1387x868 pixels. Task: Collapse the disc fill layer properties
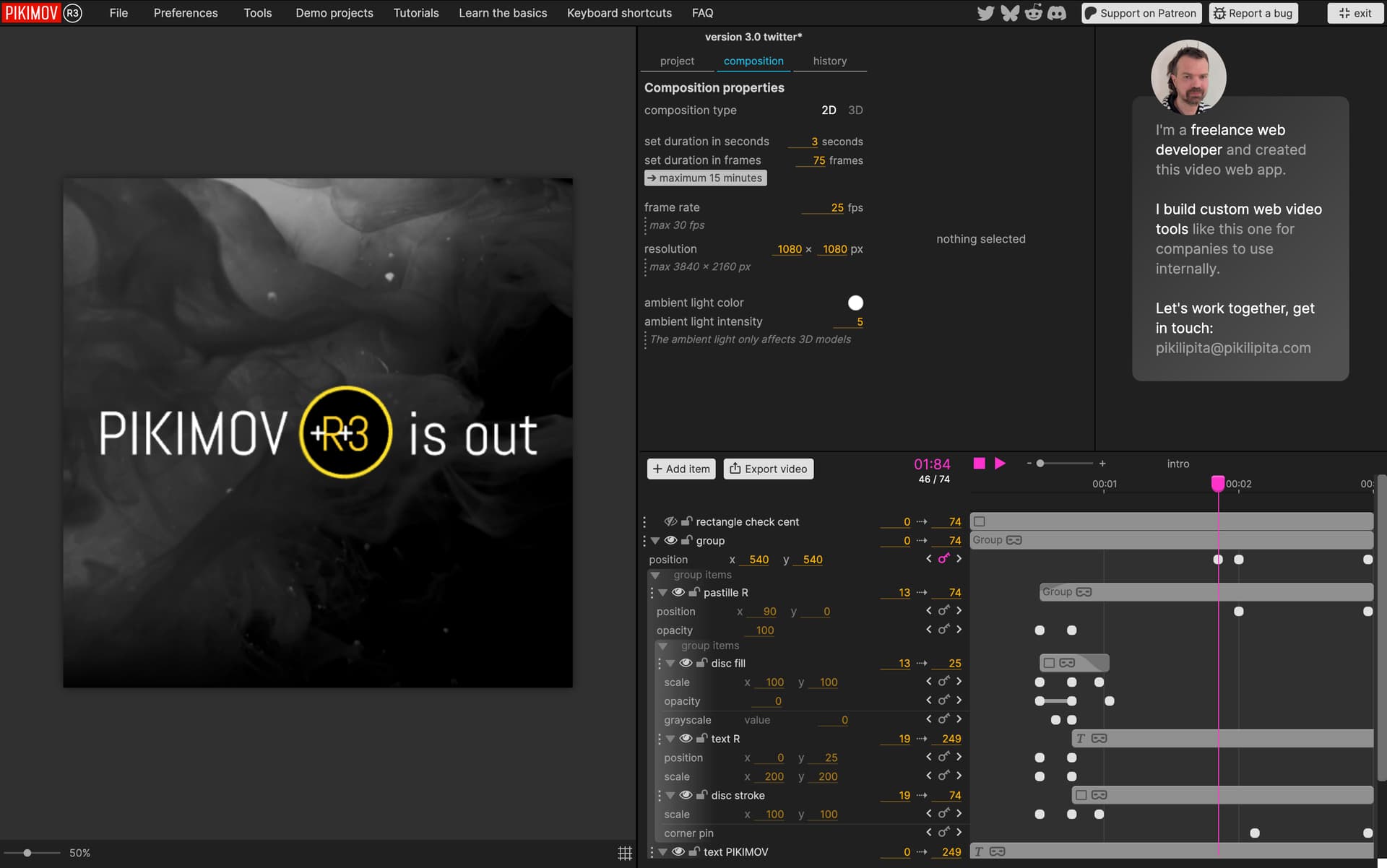click(x=670, y=663)
